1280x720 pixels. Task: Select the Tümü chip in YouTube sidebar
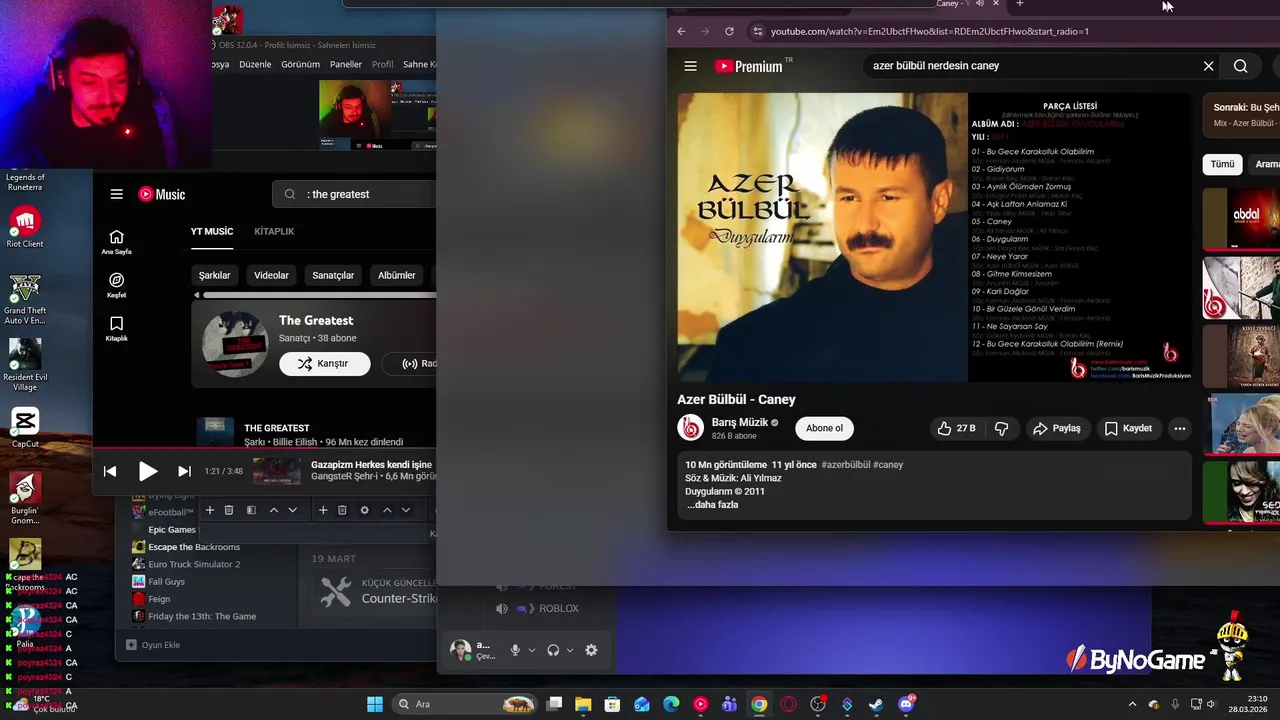point(1222,164)
